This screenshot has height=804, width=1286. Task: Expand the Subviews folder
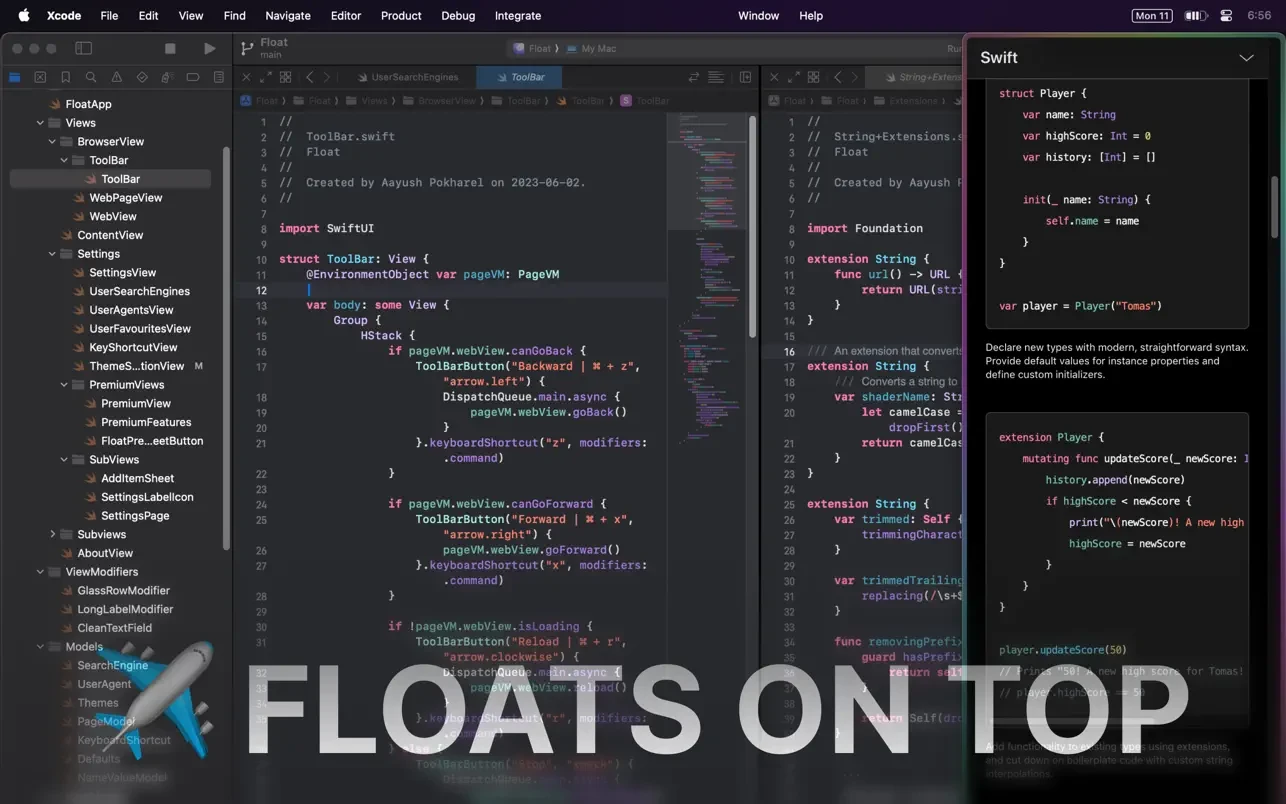coord(53,535)
